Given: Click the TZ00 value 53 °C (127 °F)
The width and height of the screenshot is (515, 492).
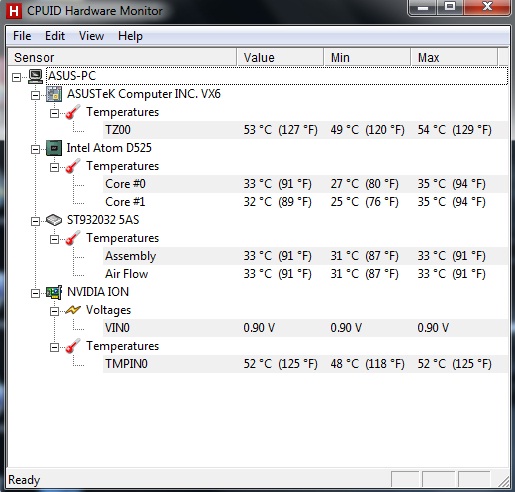Looking at the screenshot, I should pos(280,130).
